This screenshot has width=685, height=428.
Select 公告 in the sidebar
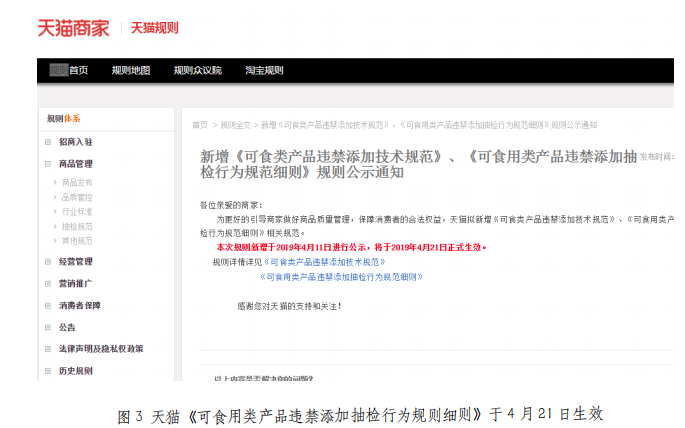click(67, 327)
